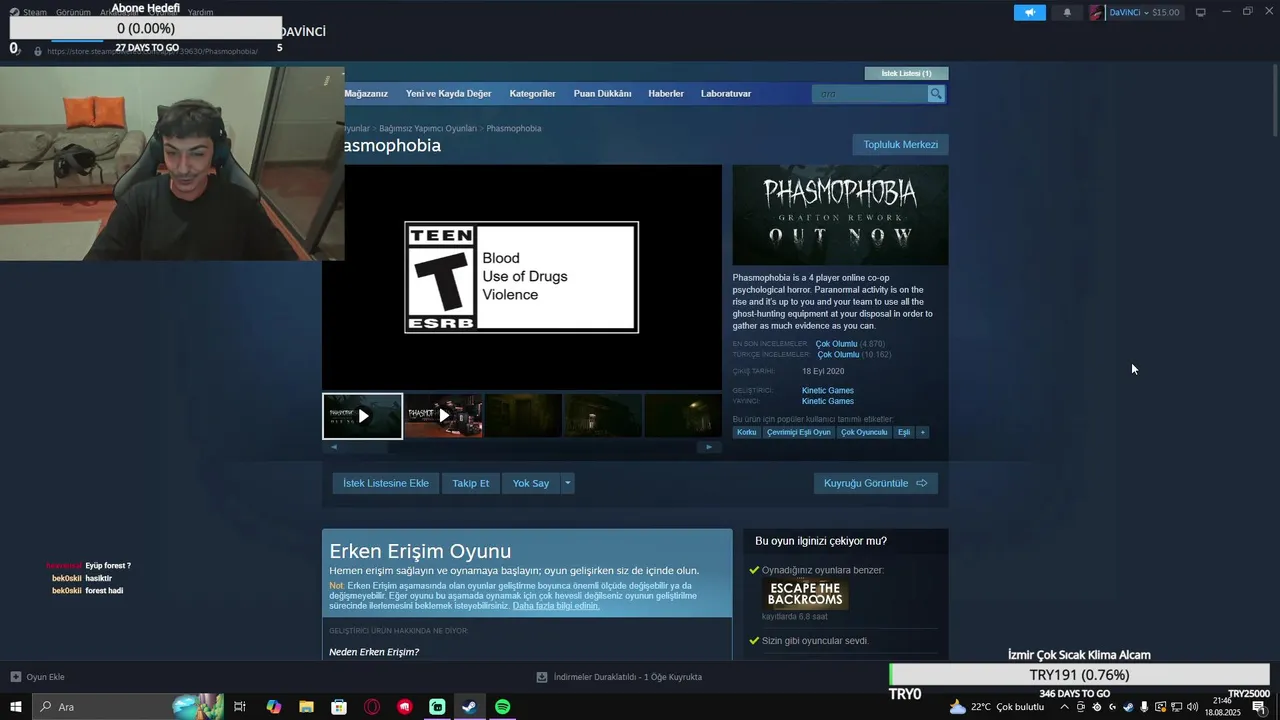This screenshot has height=720, width=1280.
Task: Open Opera browser from the taskbar
Action: (x=372, y=707)
